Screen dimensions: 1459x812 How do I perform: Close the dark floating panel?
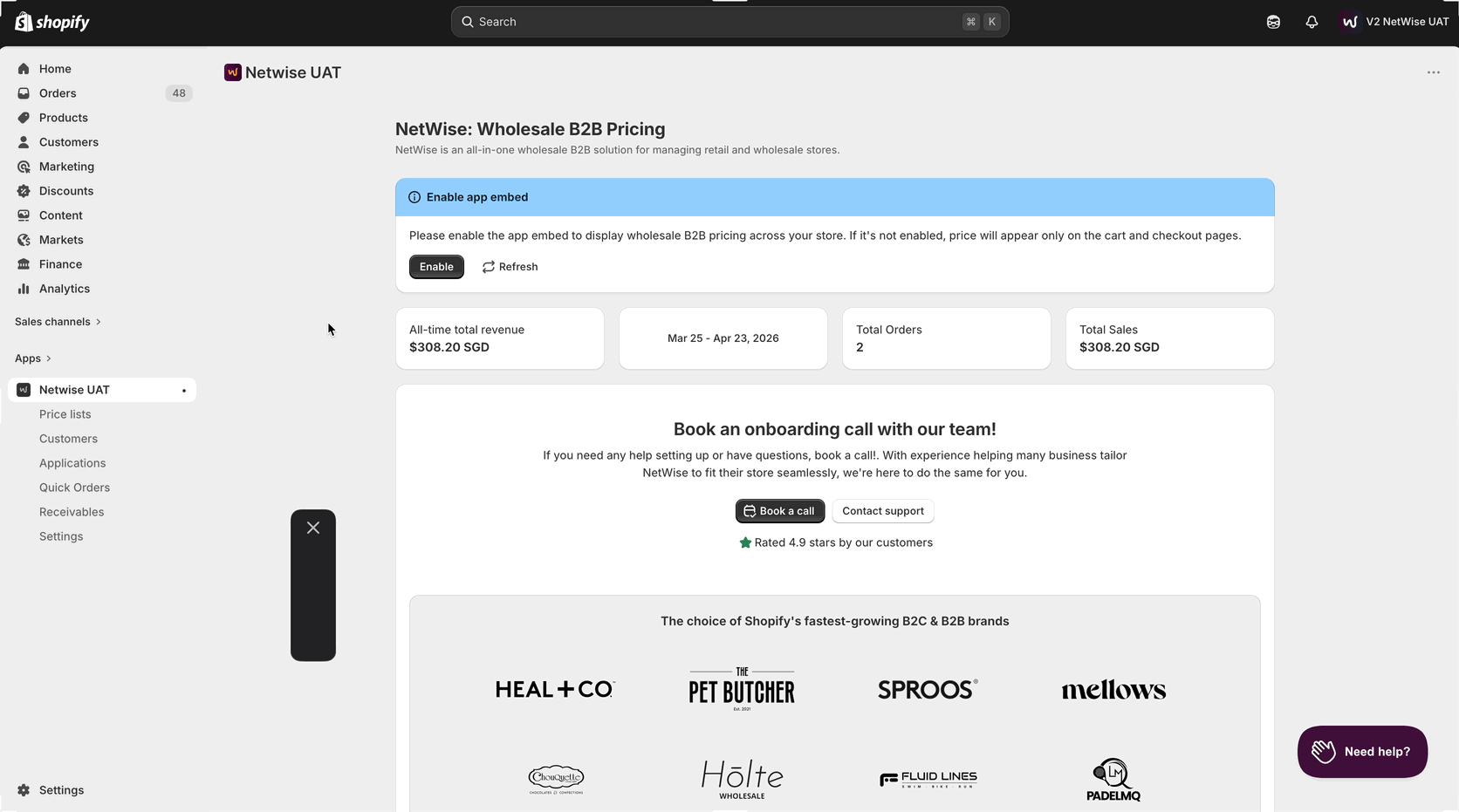point(313,528)
